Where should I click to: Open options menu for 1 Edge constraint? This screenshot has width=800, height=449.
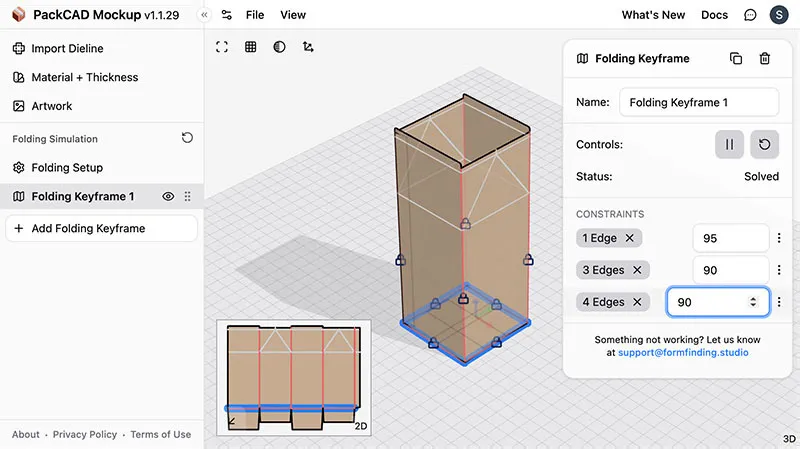[779, 238]
